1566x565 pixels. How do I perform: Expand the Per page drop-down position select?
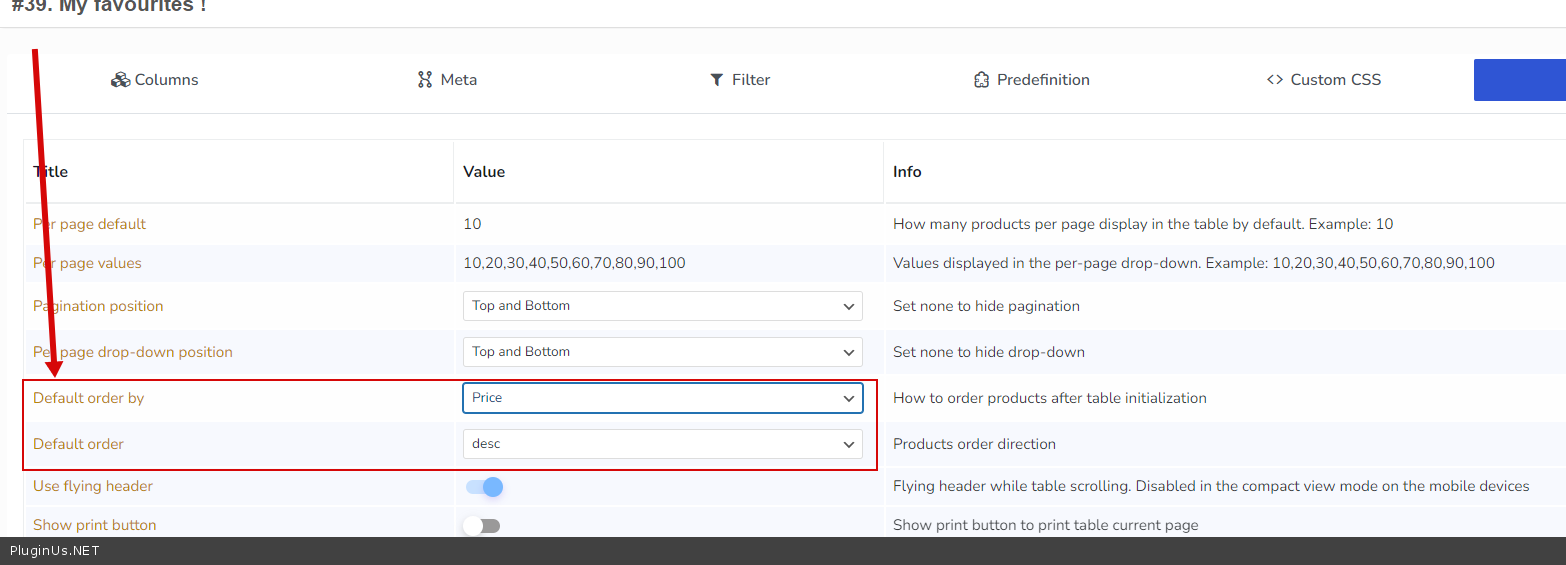[662, 352]
